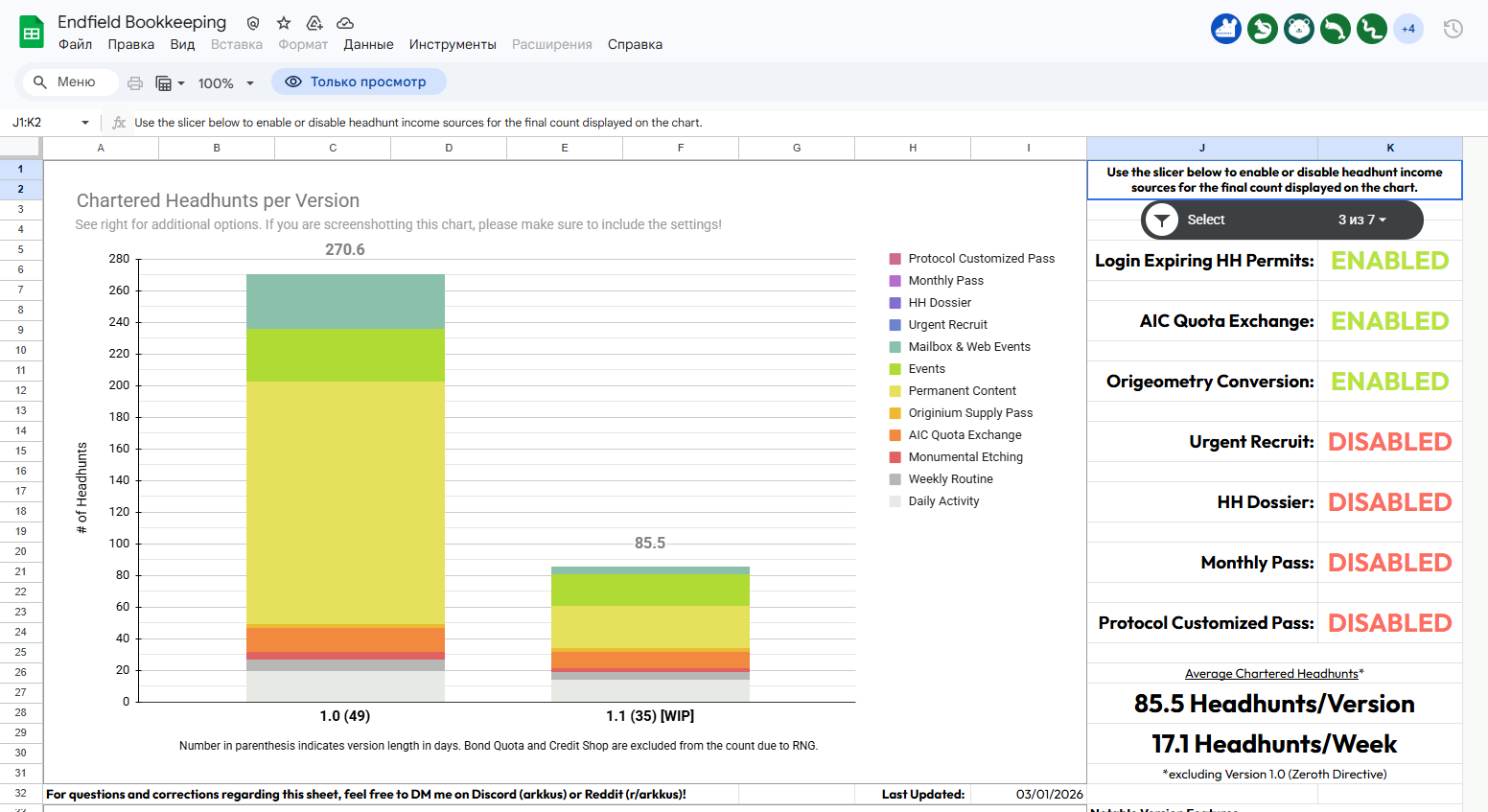Image resolution: width=1488 pixels, height=812 pixels.
Task: Show the +4 additional viewers
Action: (1407, 29)
